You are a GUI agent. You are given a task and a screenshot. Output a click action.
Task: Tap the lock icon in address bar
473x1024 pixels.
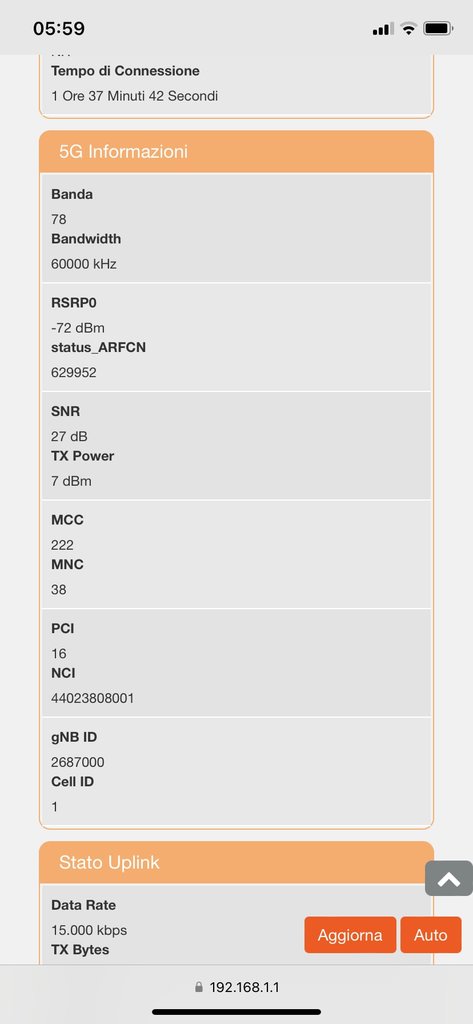pyautogui.click(x=199, y=987)
